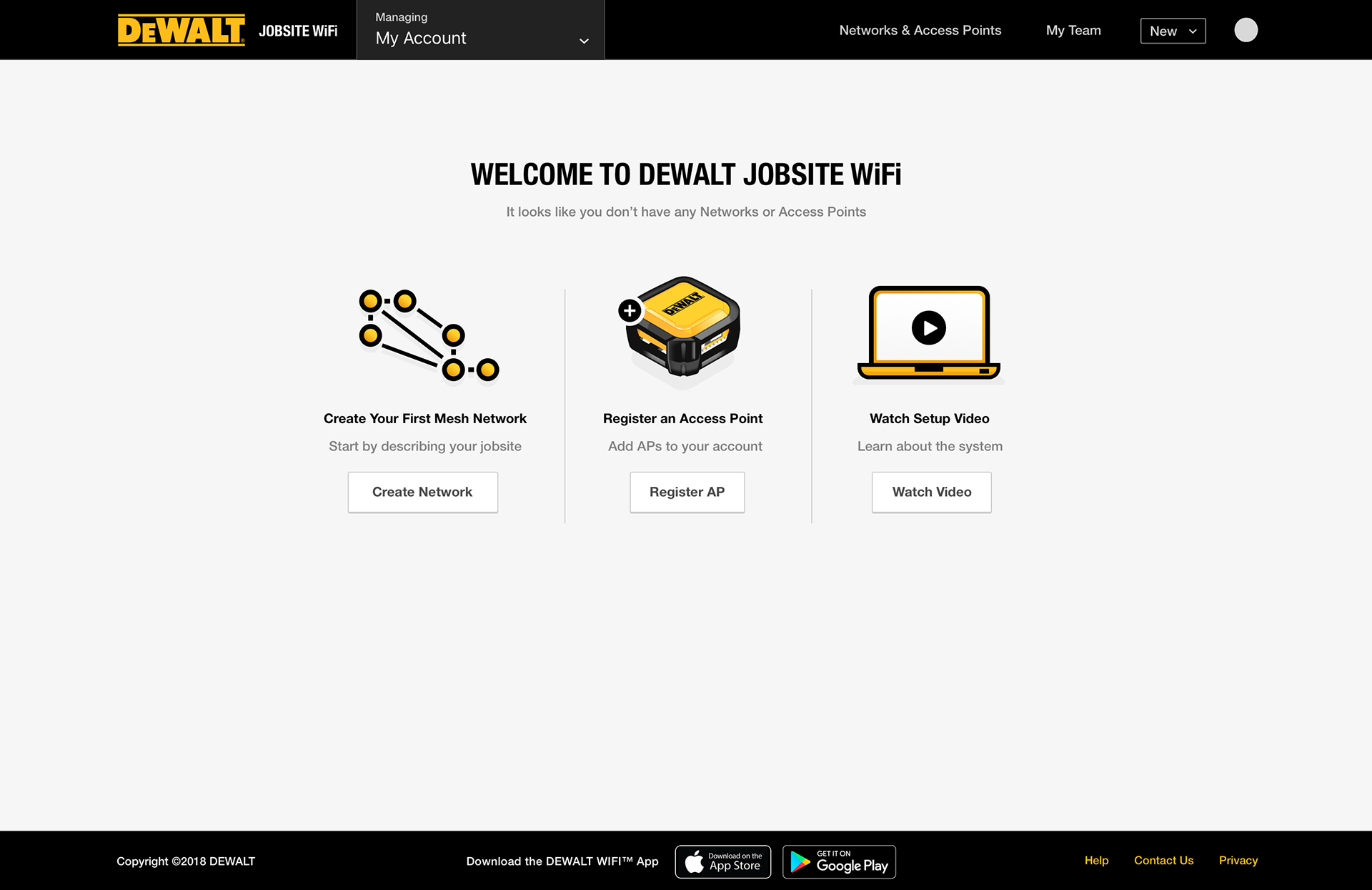This screenshot has width=1372, height=890.
Task: Expand the Managing My Account dropdown
Action: 480,30
